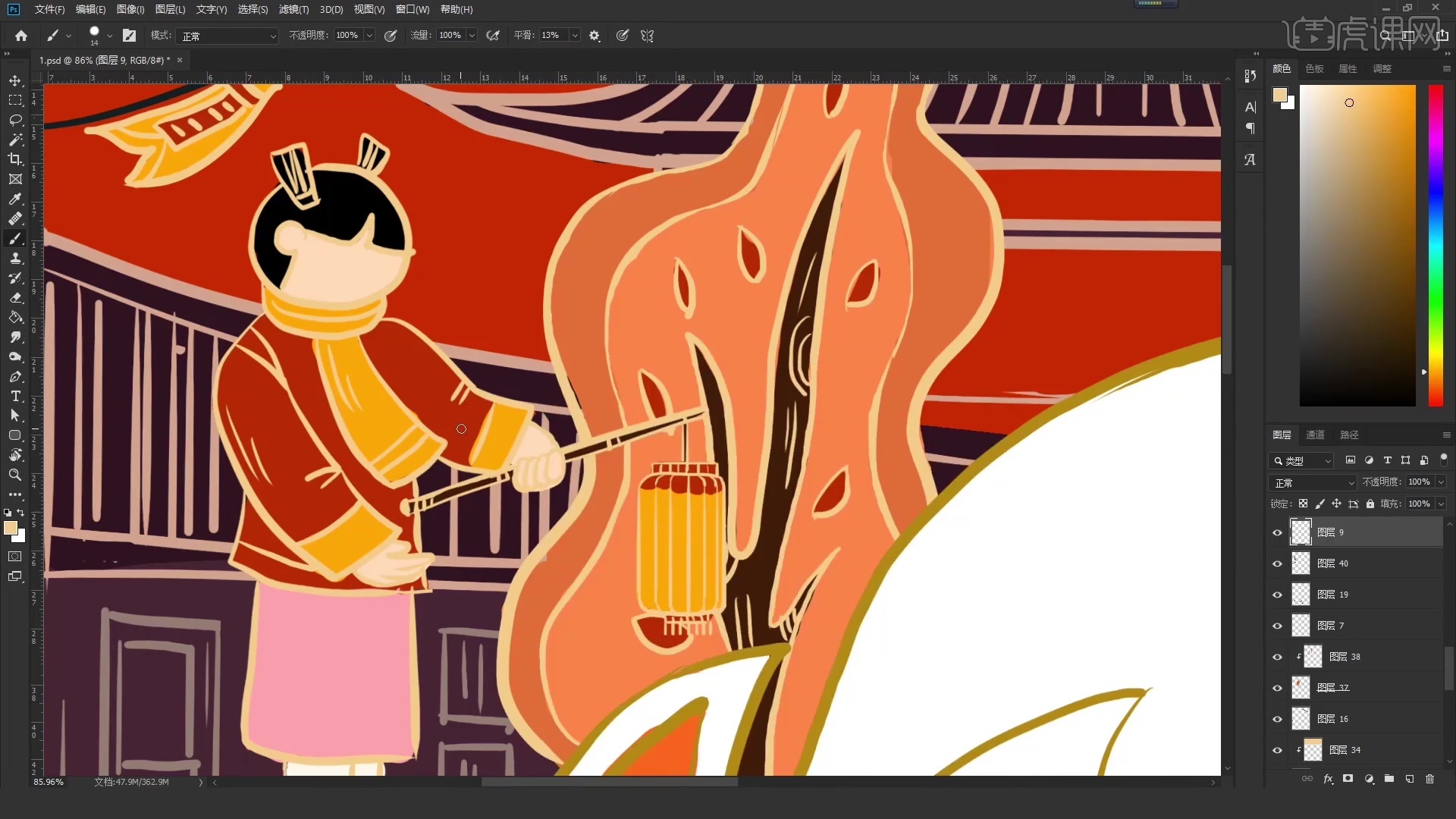
Task: Expand layer fill dropdown
Action: tap(1441, 504)
